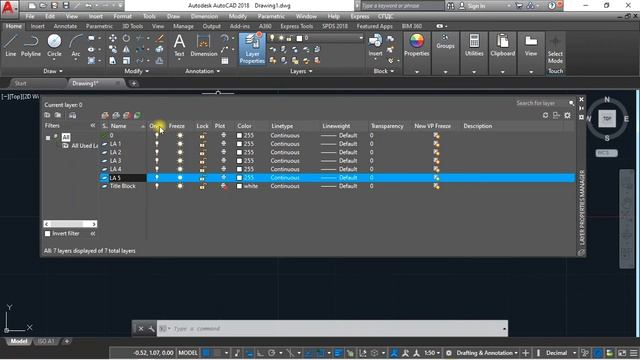Select the Line tool

coord(11,45)
